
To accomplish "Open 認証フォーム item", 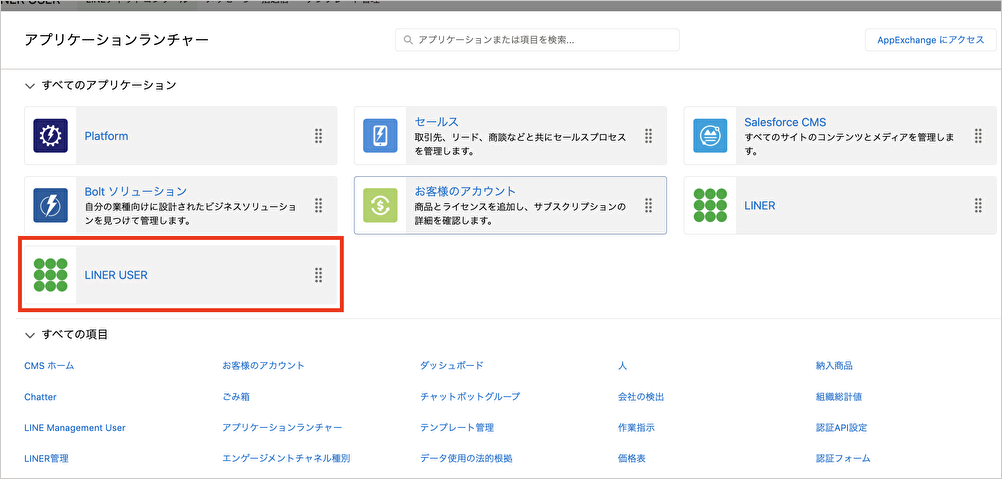I will tap(844, 458).
